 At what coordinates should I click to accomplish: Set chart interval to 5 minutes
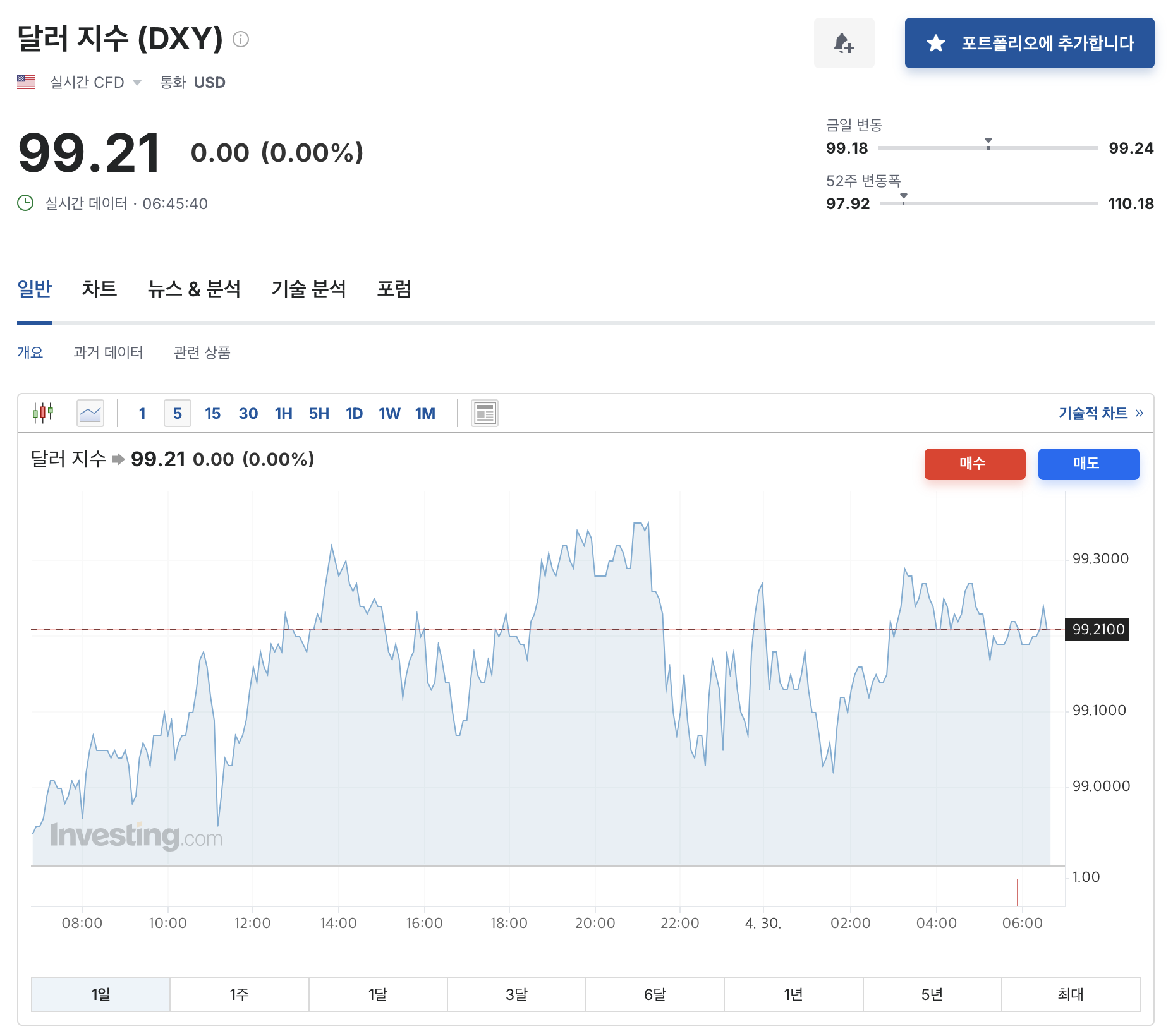click(178, 413)
